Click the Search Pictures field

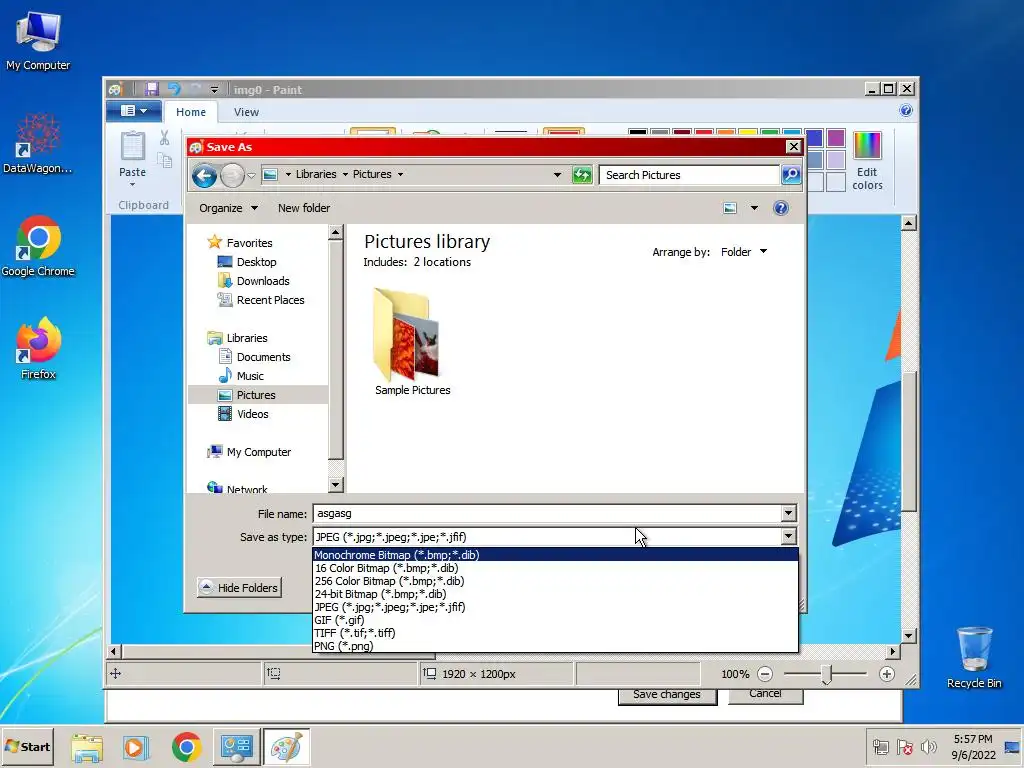(689, 174)
